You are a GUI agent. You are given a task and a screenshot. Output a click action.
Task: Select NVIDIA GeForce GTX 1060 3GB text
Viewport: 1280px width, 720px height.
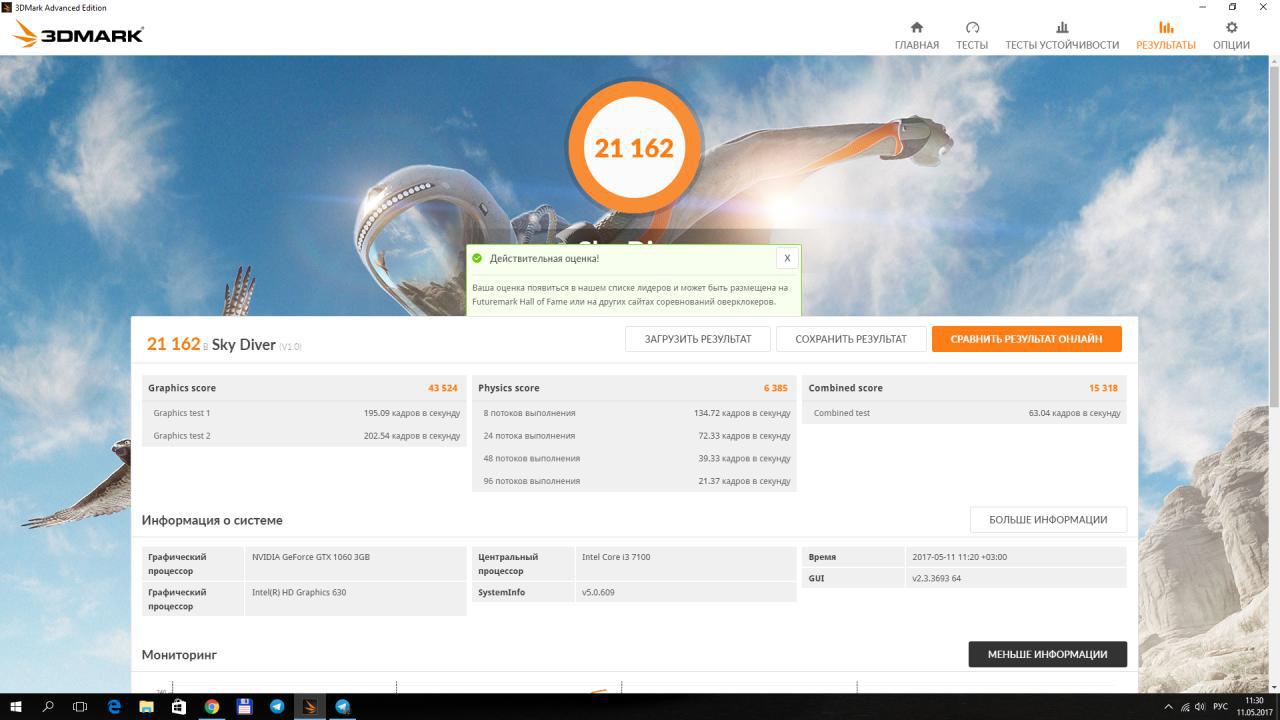pos(311,557)
